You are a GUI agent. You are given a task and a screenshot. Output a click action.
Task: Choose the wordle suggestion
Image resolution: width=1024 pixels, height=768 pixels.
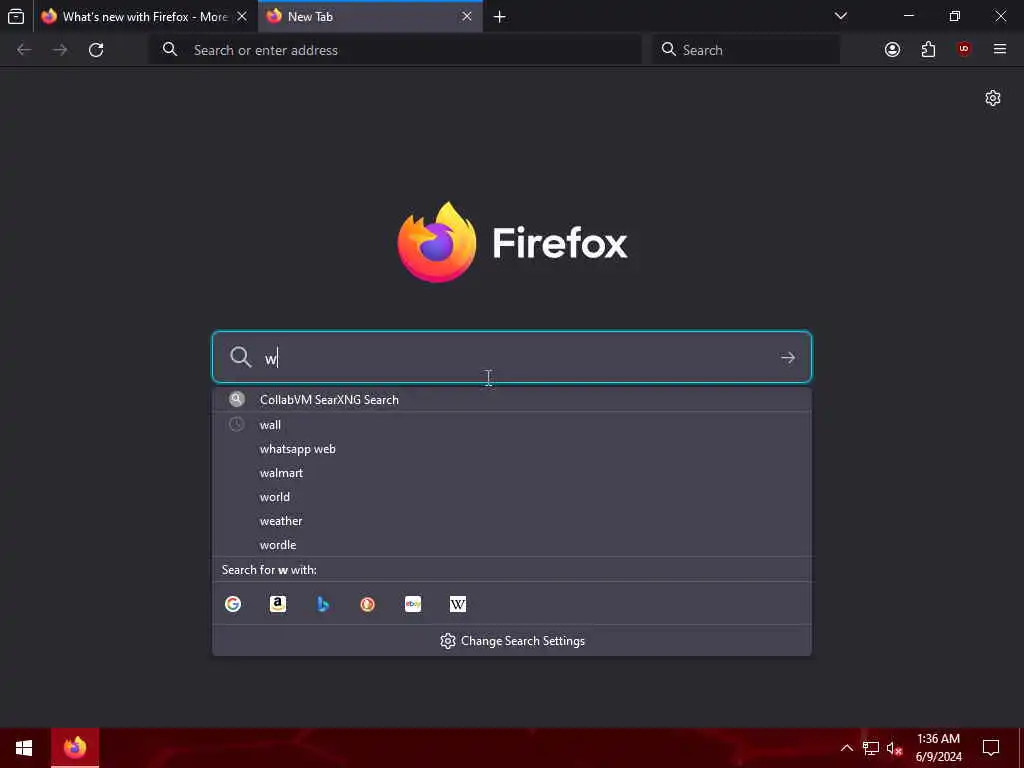click(512, 545)
